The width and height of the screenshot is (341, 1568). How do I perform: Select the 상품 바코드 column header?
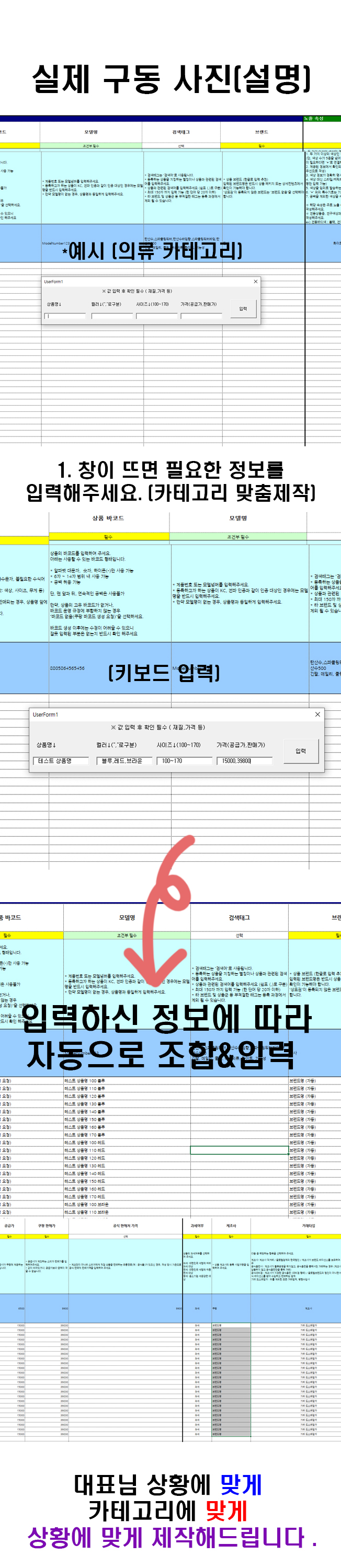point(108,518)
